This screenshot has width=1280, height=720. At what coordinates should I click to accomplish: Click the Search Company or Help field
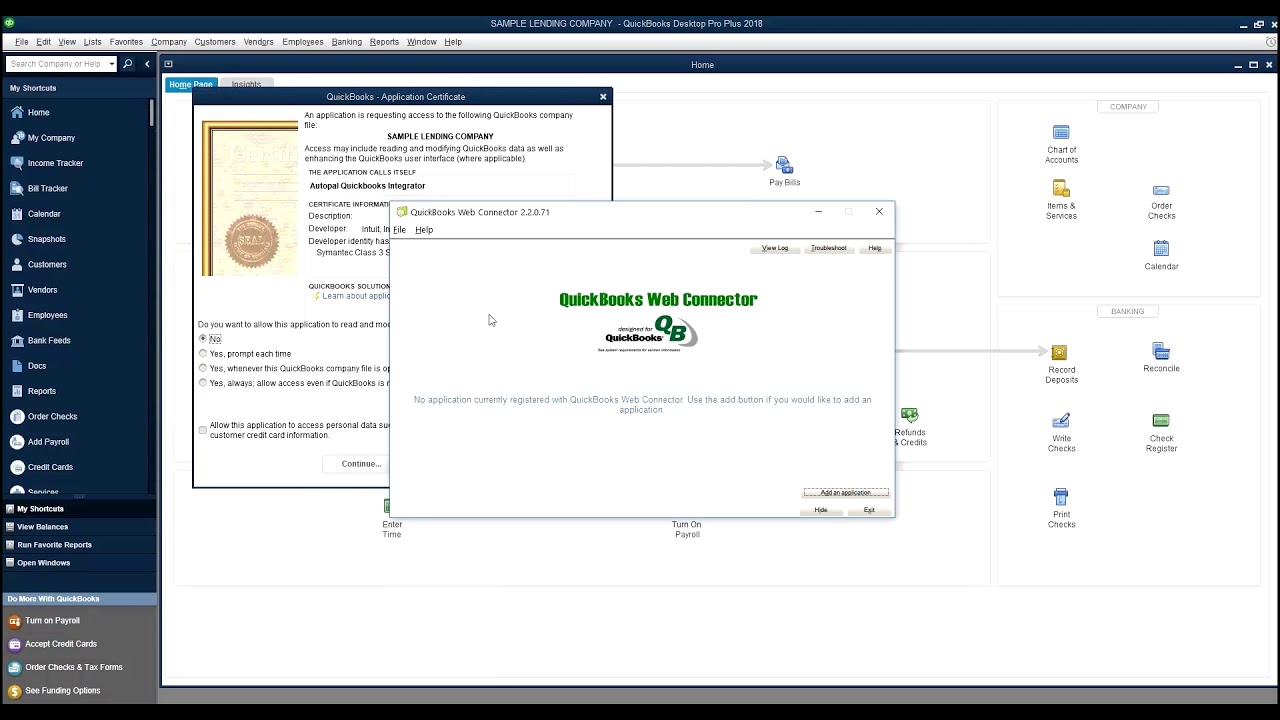point(56,64)
